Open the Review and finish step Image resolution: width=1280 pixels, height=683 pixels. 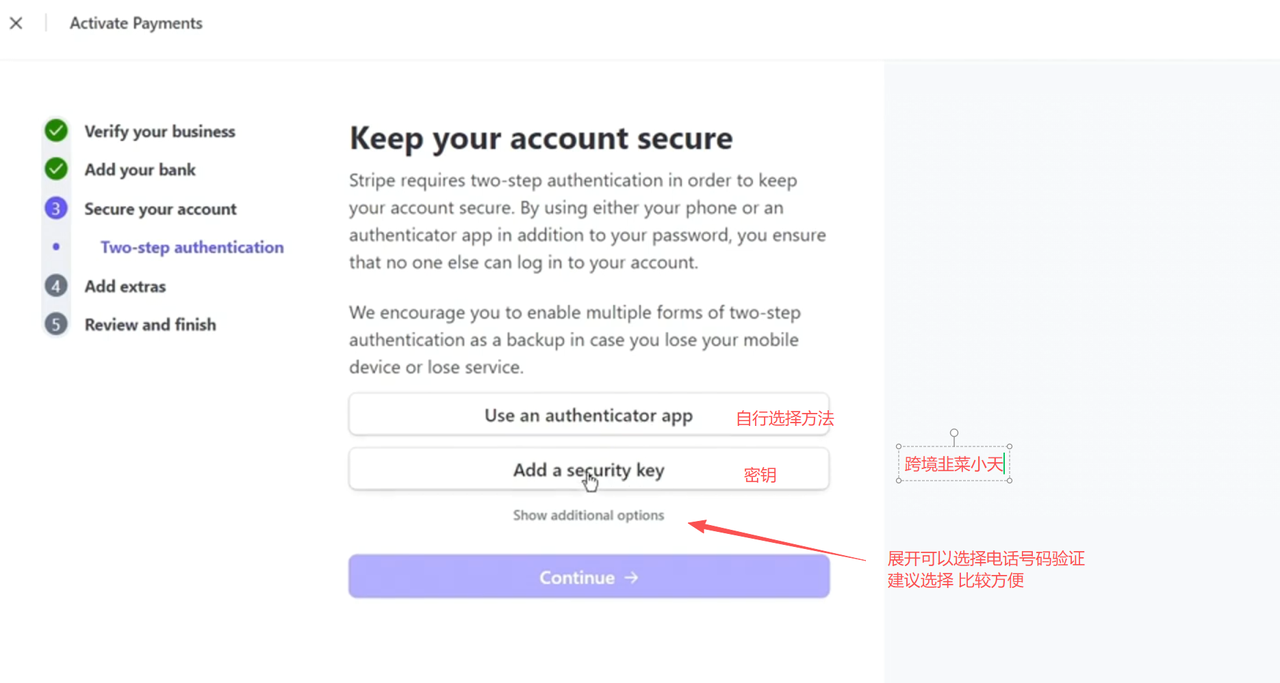tap(150, 324)
